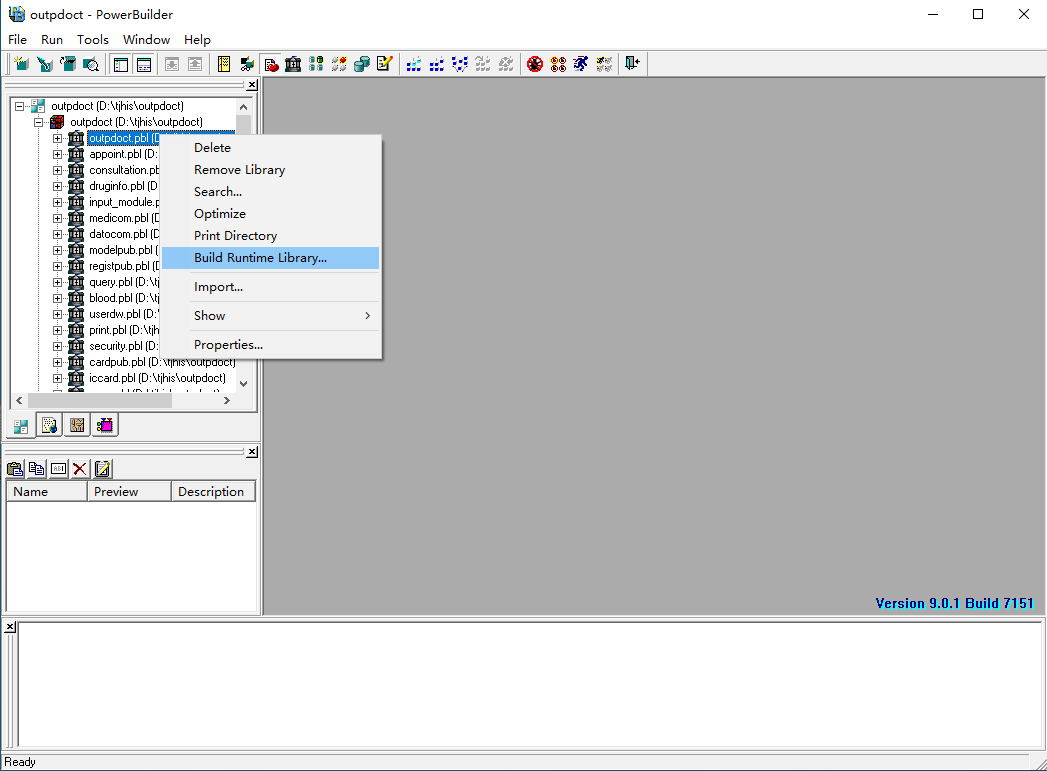The width and height of the screenshot is (1047, 771).
Task: Close the Output window panel
Action: [x=10, y=627]
